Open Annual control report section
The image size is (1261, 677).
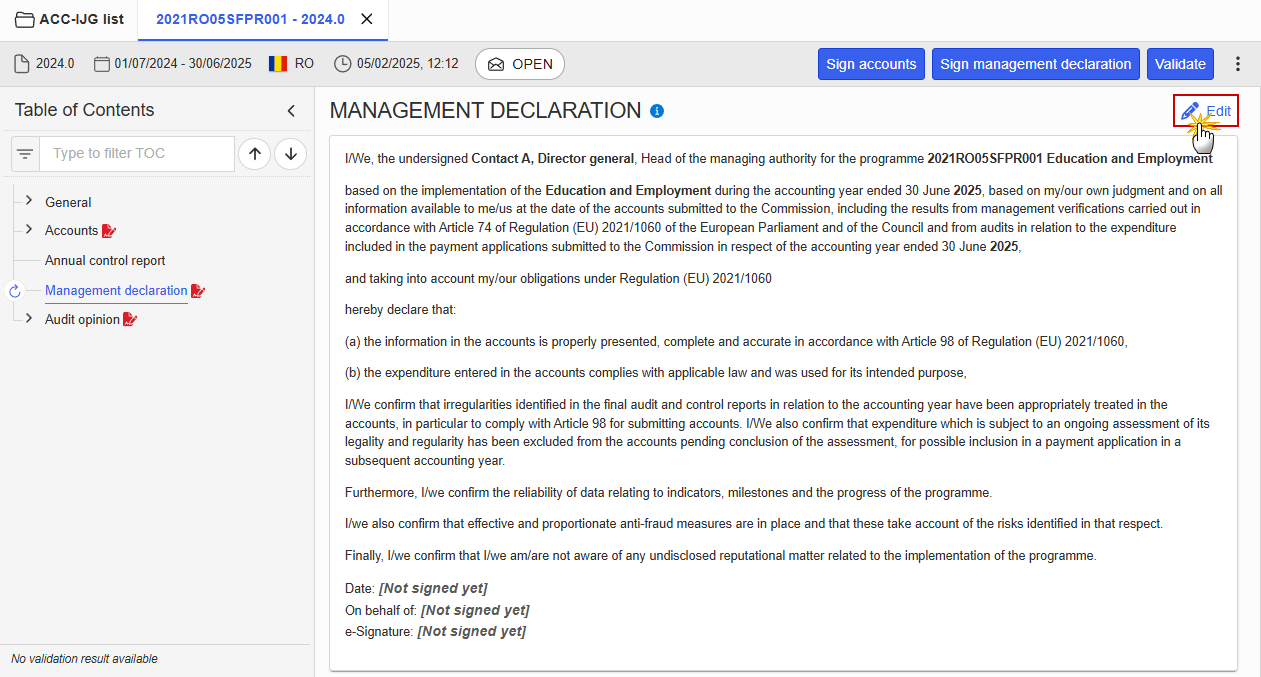(x=105, y=260)
